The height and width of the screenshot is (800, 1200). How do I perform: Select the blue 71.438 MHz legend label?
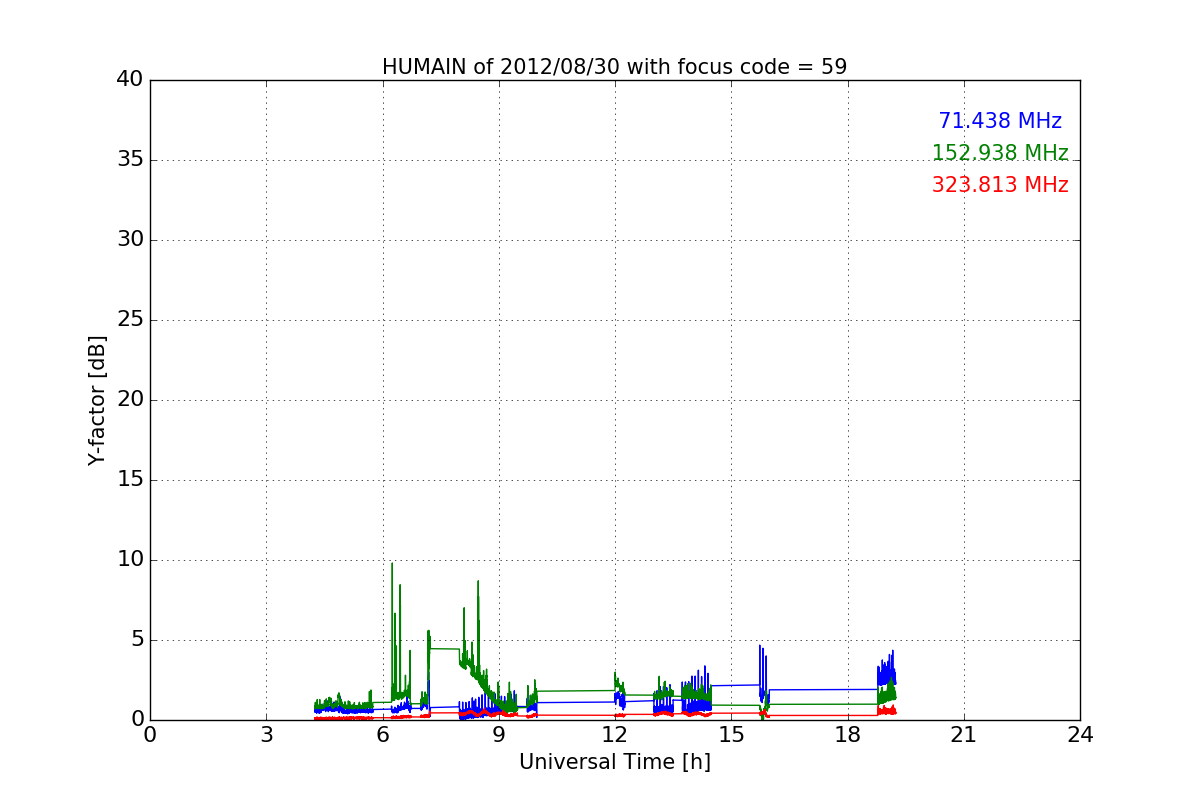(x=1000, y=121)
